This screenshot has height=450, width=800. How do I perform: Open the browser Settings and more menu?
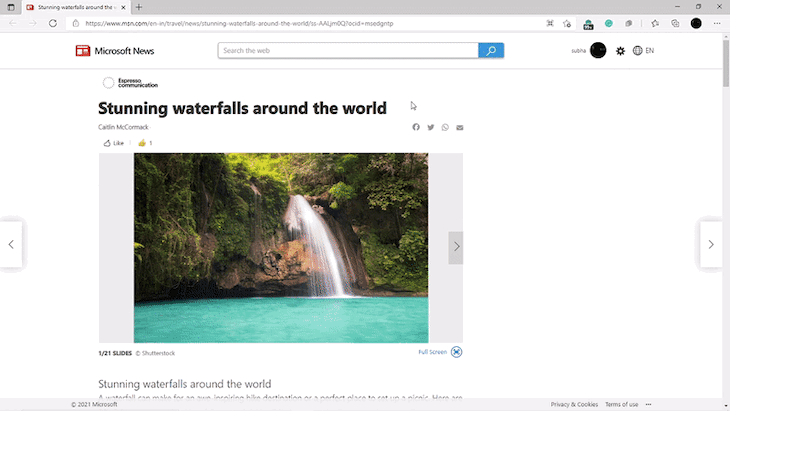click(x=717, y=23)
